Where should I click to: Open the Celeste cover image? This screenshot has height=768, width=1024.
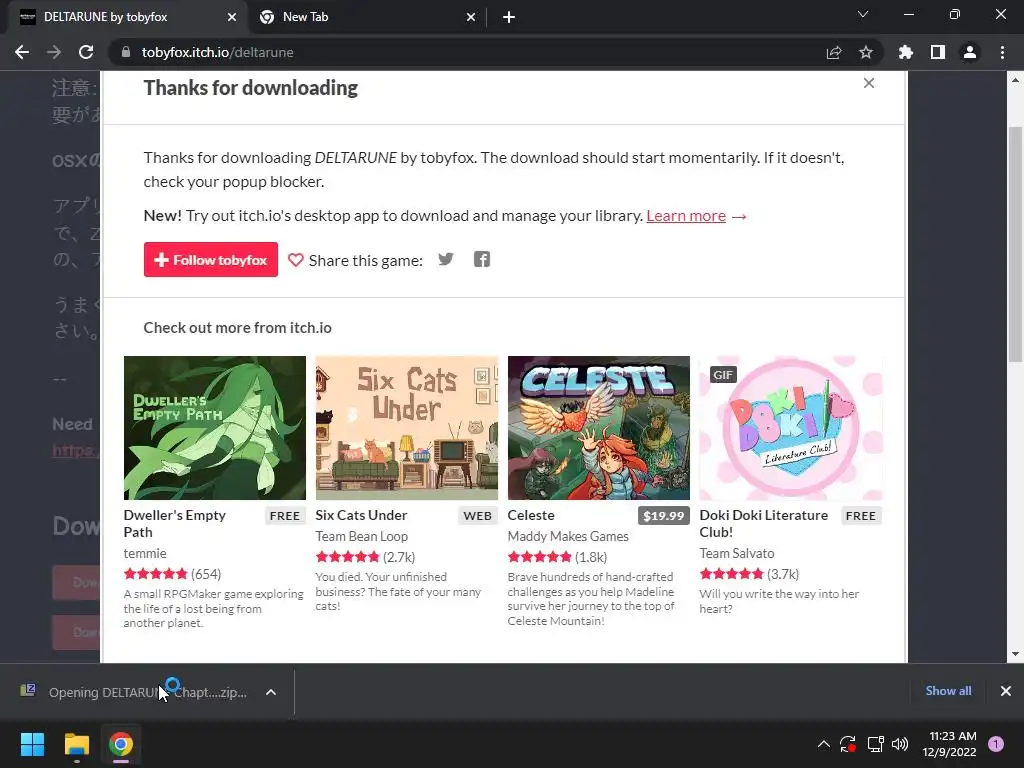coord(599,428)
